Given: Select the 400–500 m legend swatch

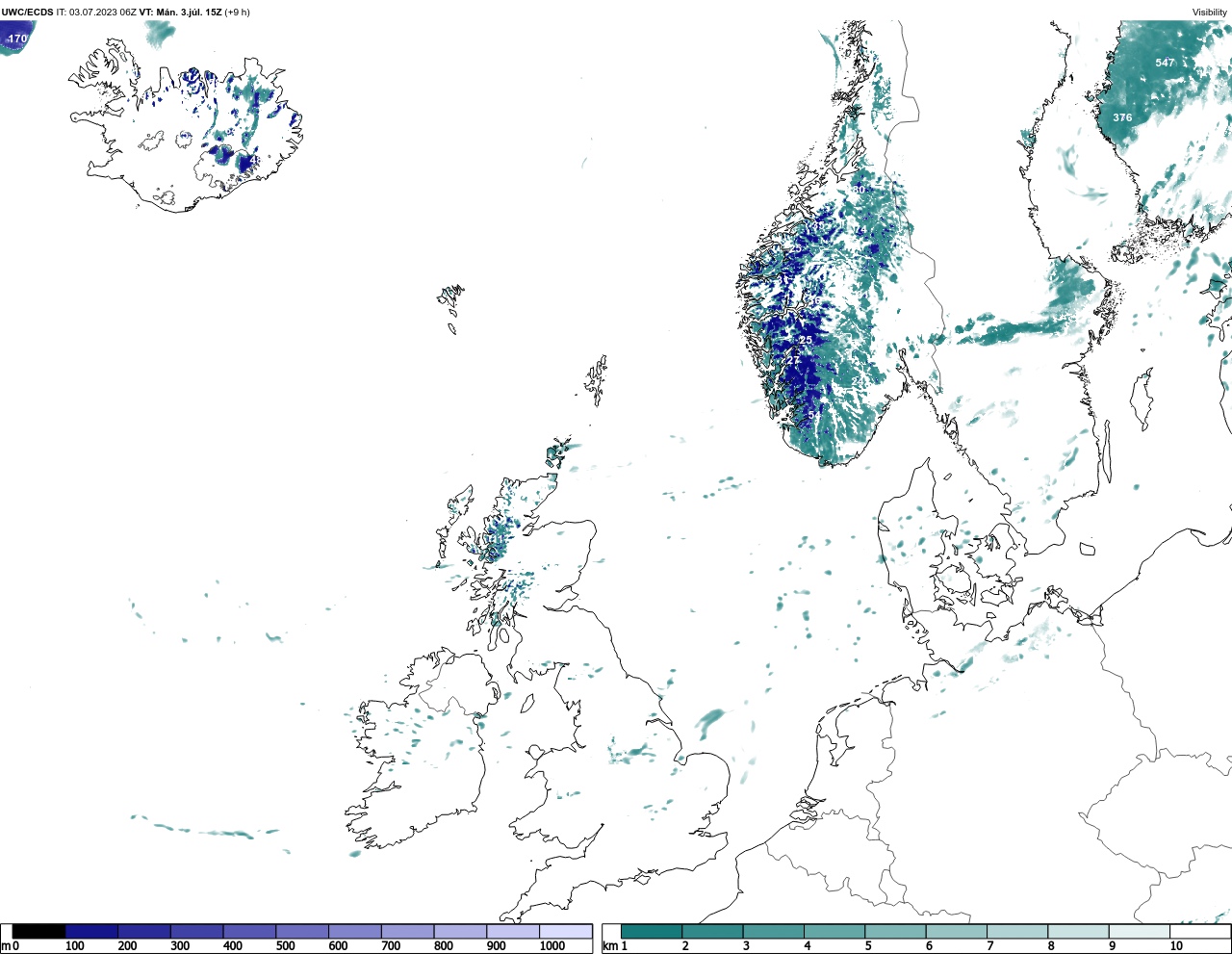Looking at the screenshot, I should pos(249,931).
